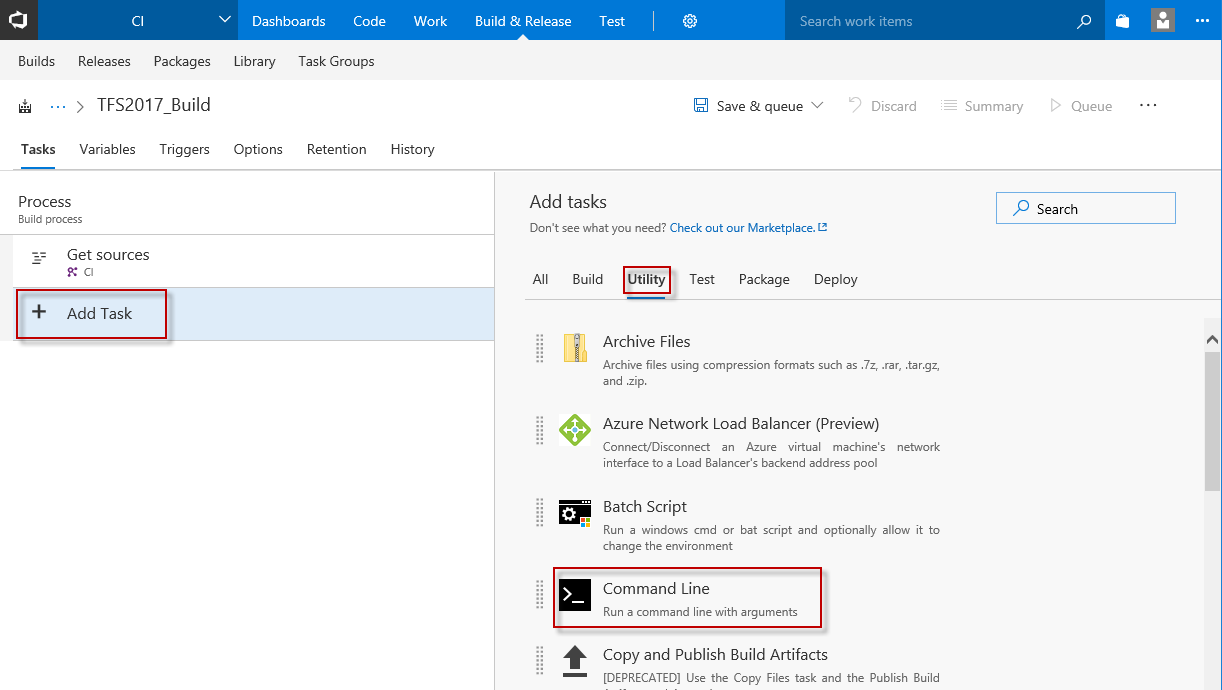Click the drag handle beside Command Line
The height and width of the screenshot is (690, 1222).
coord(540,595)
